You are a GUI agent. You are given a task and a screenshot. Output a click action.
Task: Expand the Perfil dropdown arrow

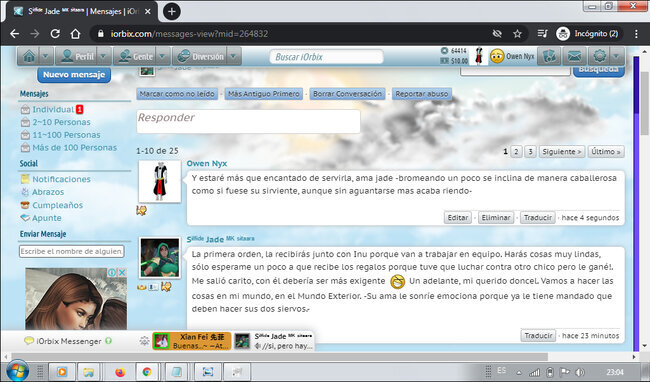click(x=104, y=56)
